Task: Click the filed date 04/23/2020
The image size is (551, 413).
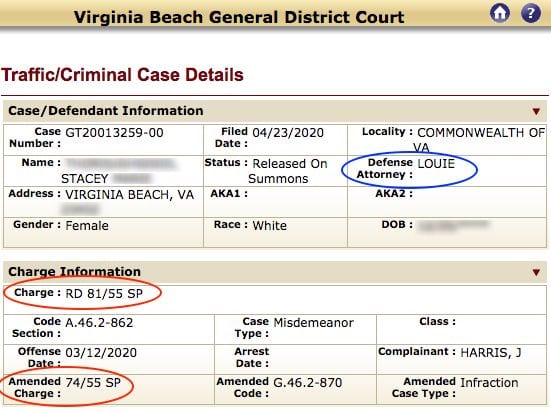Action: [288, 133]
